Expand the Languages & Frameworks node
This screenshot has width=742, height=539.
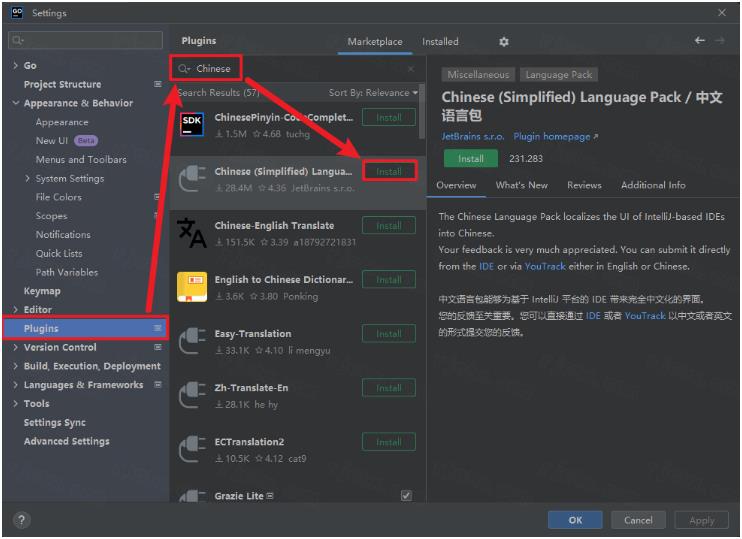[x=16, y=385]
